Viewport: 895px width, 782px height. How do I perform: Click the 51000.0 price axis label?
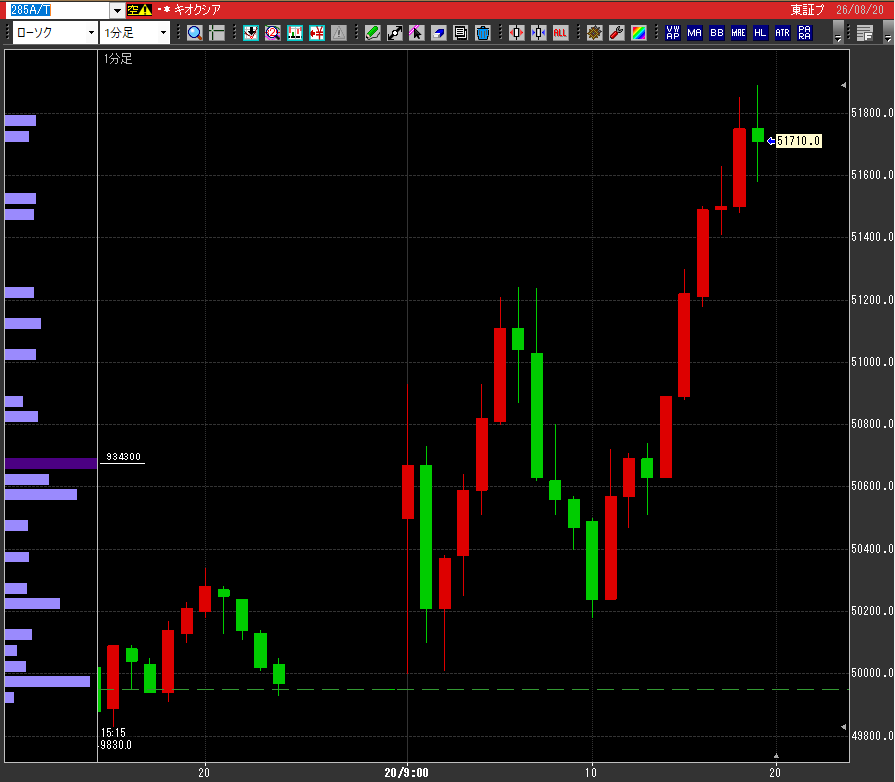tap(872, 362)
